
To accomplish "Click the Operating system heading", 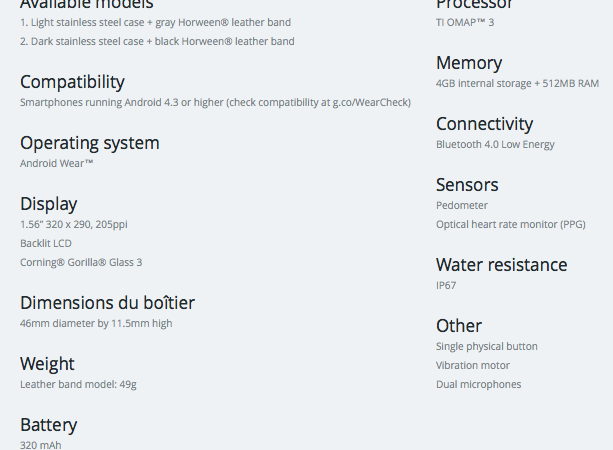I will pyautogui.click(x=89, y=143).
